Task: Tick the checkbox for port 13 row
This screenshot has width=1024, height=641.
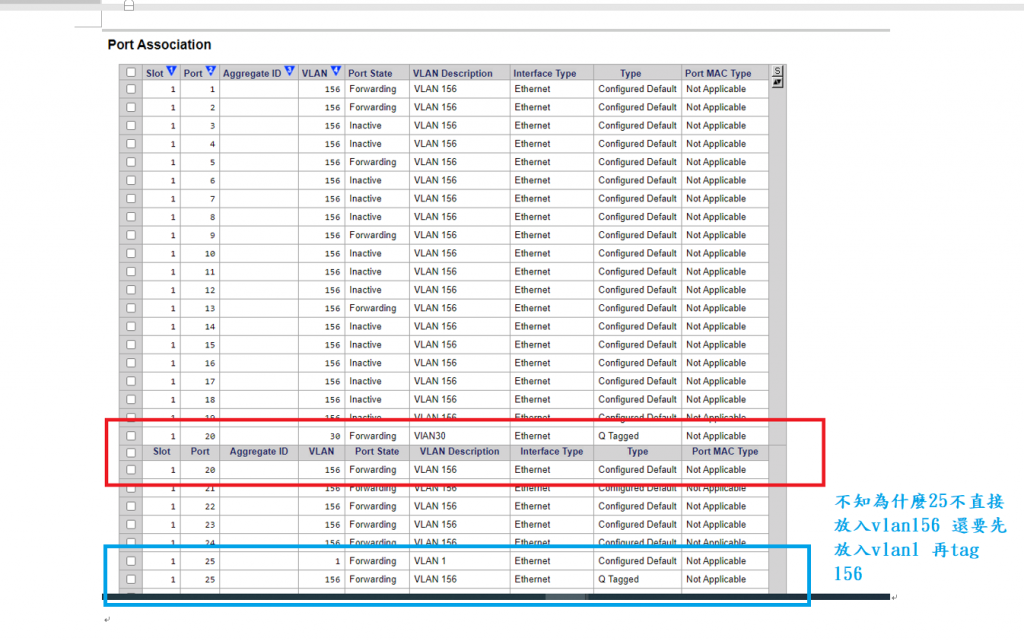Action: [131, 308]
